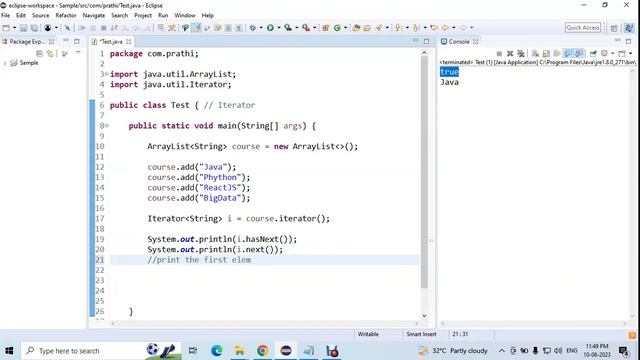The image size is (640, 360).
Task: Toggle Link with Editor in Package Explorer
Action: [50, 53]
